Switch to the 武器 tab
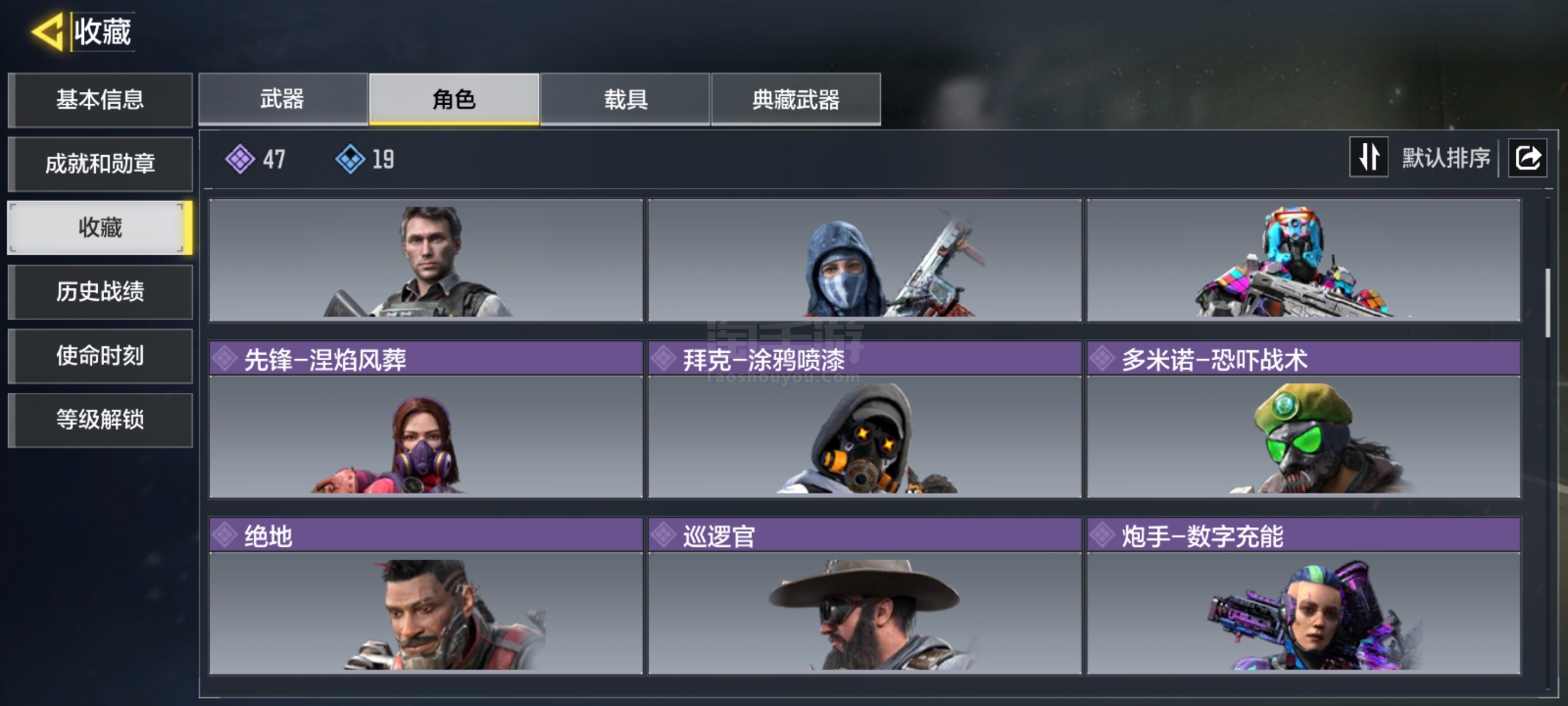Screen dimensions: 1568x706 coord(283,99)
